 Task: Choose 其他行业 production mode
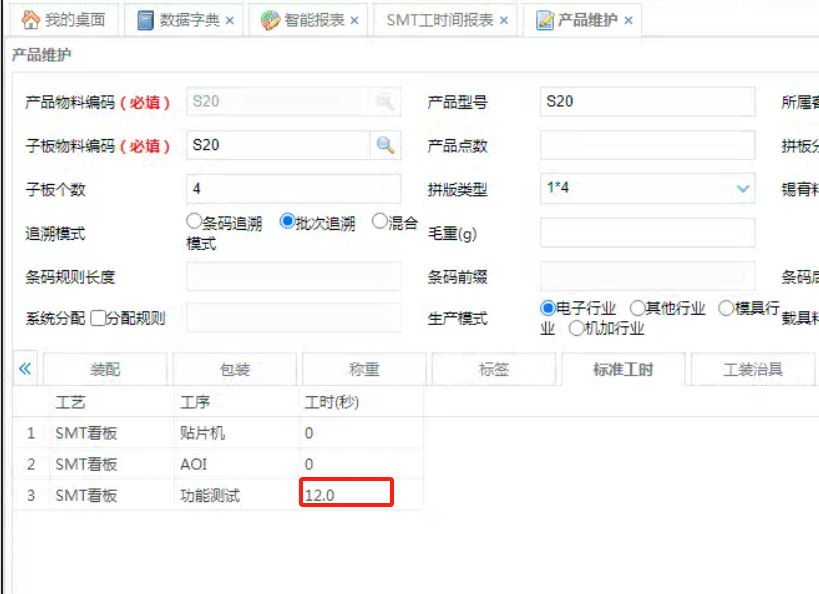[x=637, y=309]
